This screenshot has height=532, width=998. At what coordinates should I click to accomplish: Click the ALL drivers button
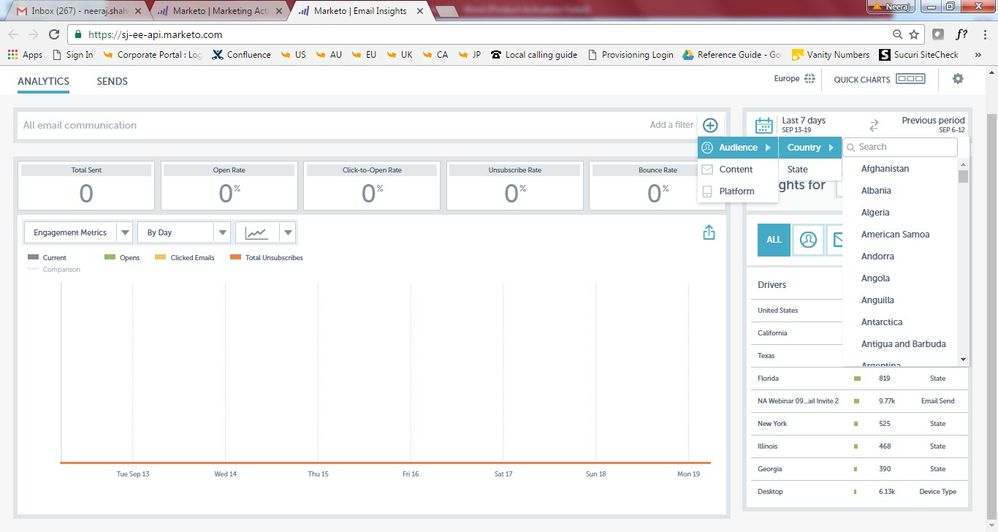tap(774, 240)
